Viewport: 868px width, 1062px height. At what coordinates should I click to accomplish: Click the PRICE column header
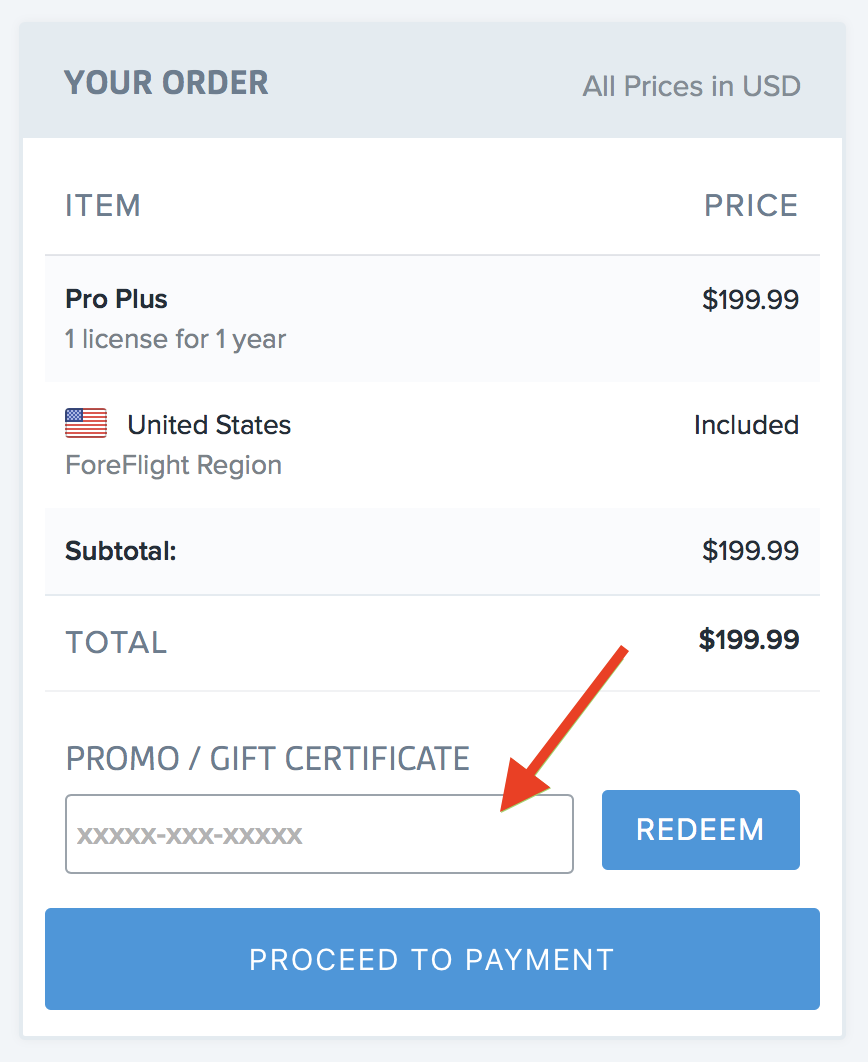pyautogui.click(x=752, y=205)
